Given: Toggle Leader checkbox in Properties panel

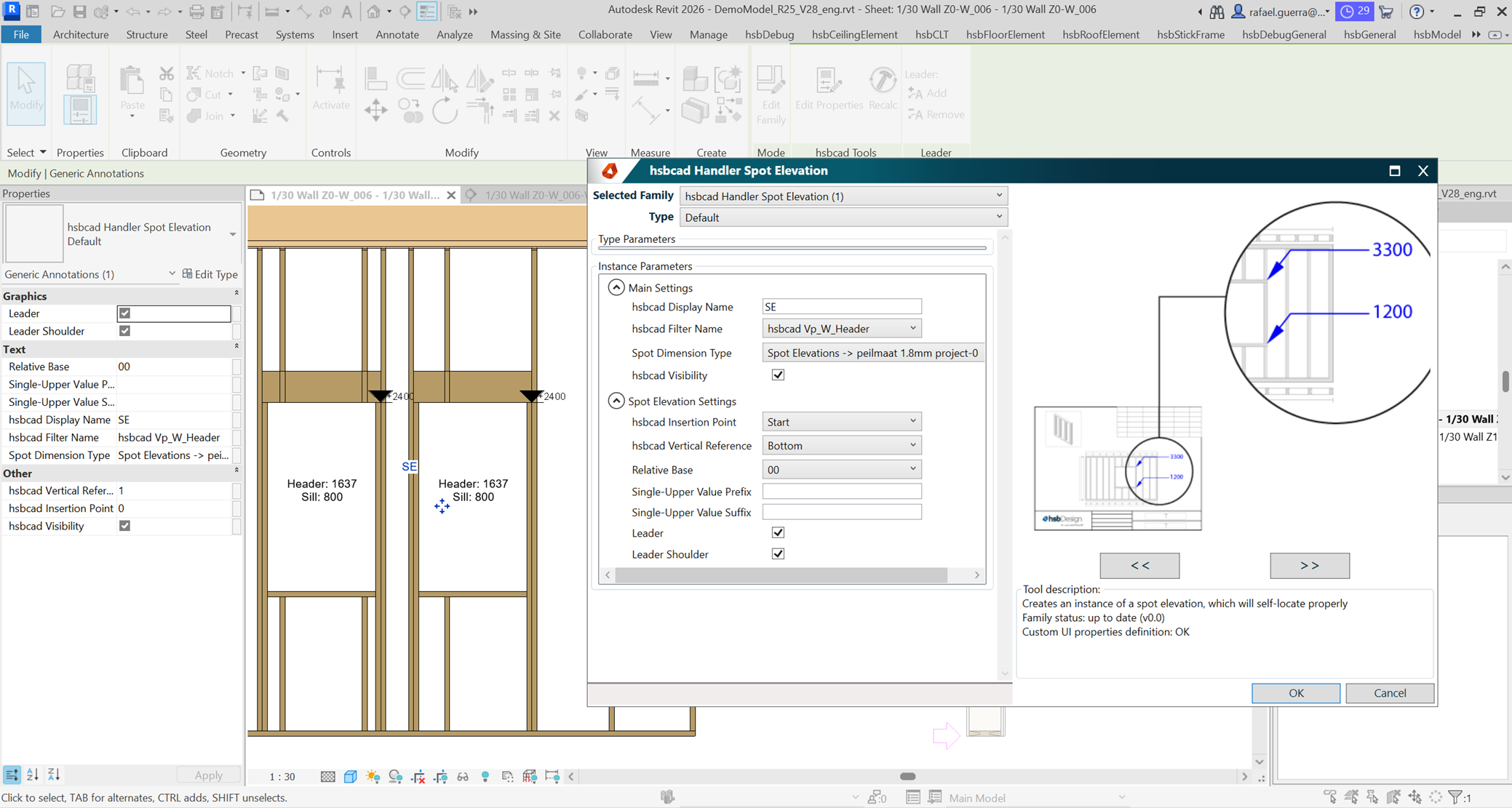Looking at the screenshot, I should (x=124, y=313).
